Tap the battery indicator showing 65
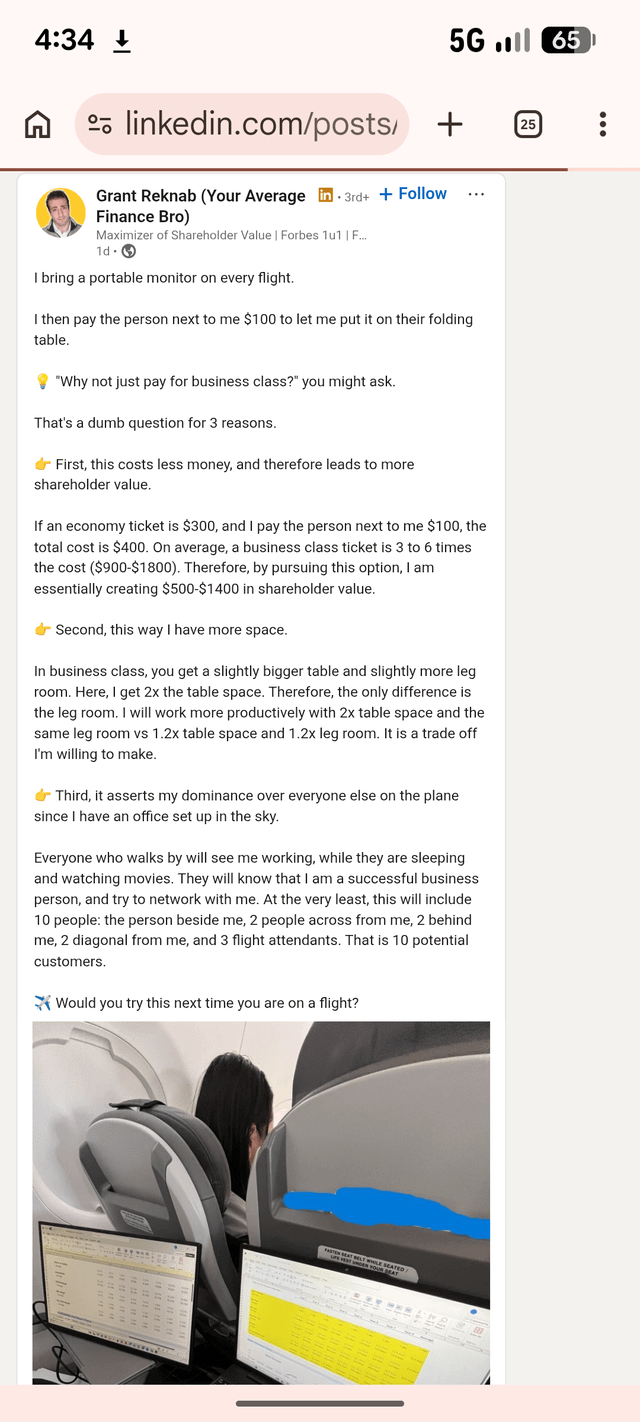 coord(567,40)
